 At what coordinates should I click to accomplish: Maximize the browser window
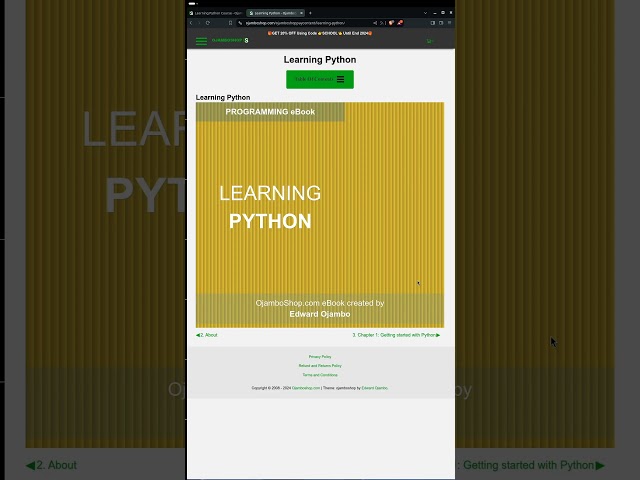(443, 13)
